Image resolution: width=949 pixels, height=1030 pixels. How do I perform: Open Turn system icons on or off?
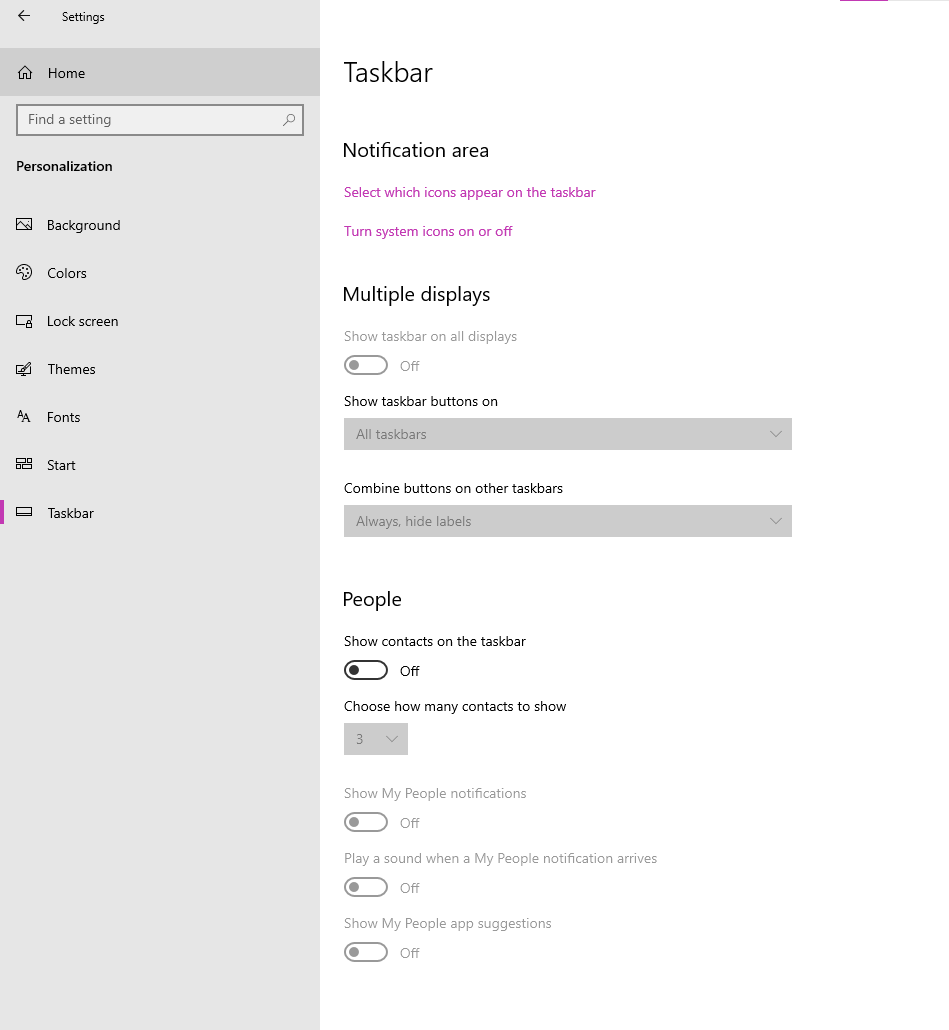pyautogui.click(x=428, y=231)
